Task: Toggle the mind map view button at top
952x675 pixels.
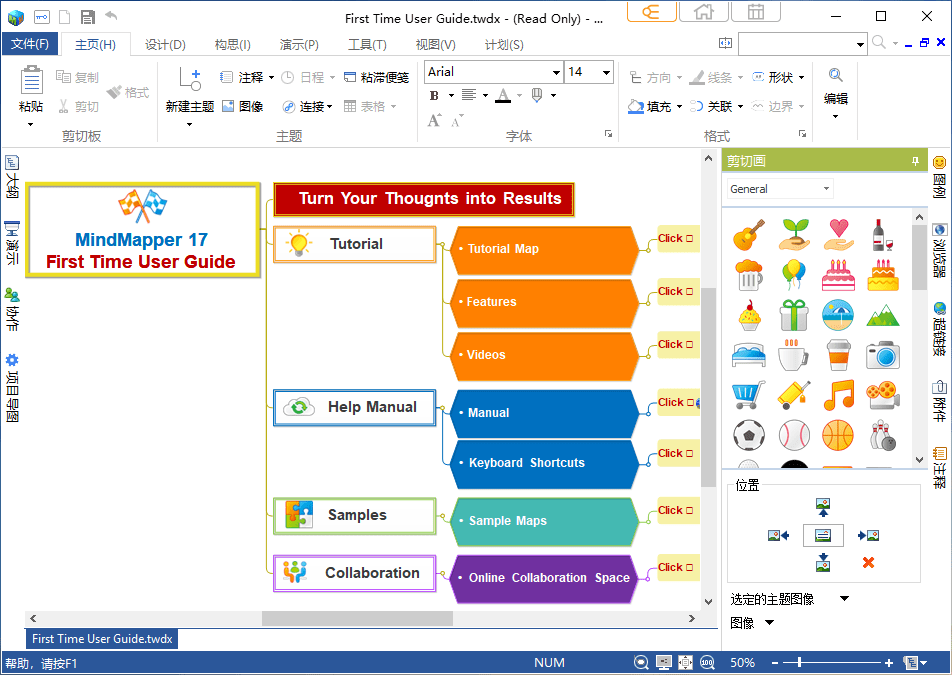Action: pyautogui.click(x=651, y=11)
